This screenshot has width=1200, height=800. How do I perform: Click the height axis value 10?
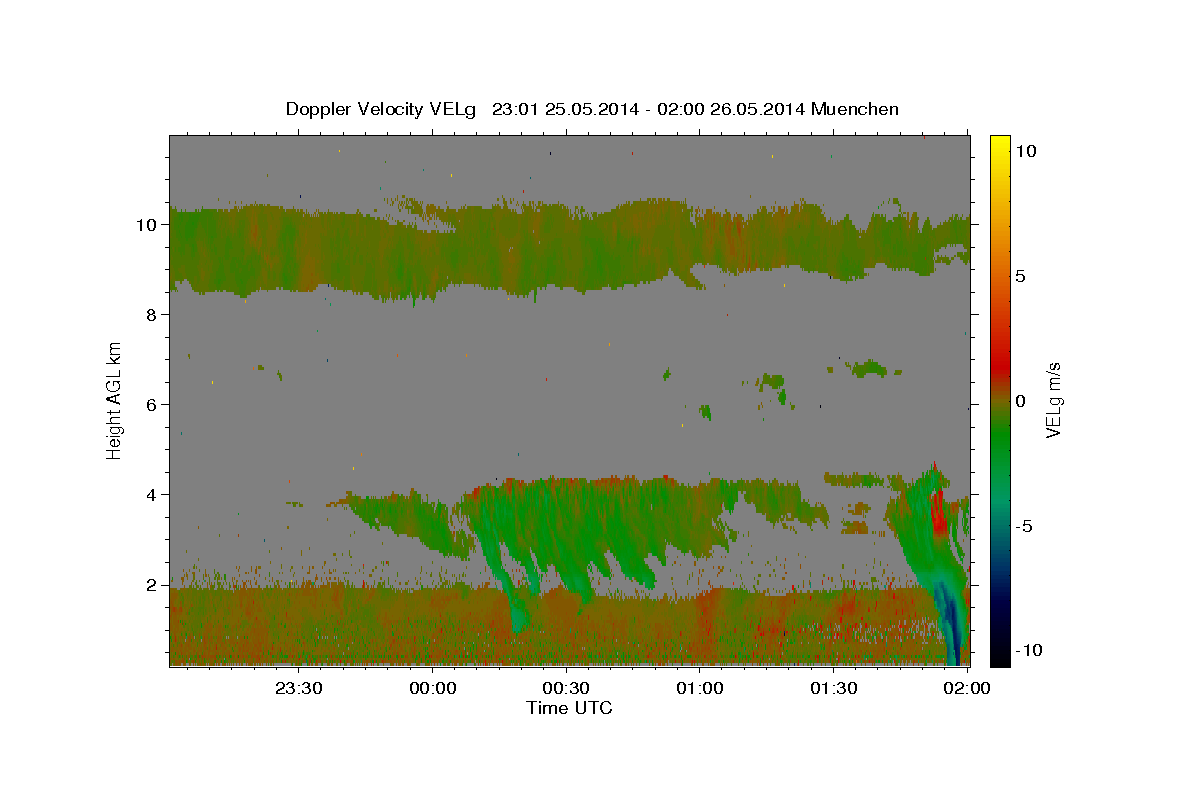pyautogui.click(x=148, y=225)
